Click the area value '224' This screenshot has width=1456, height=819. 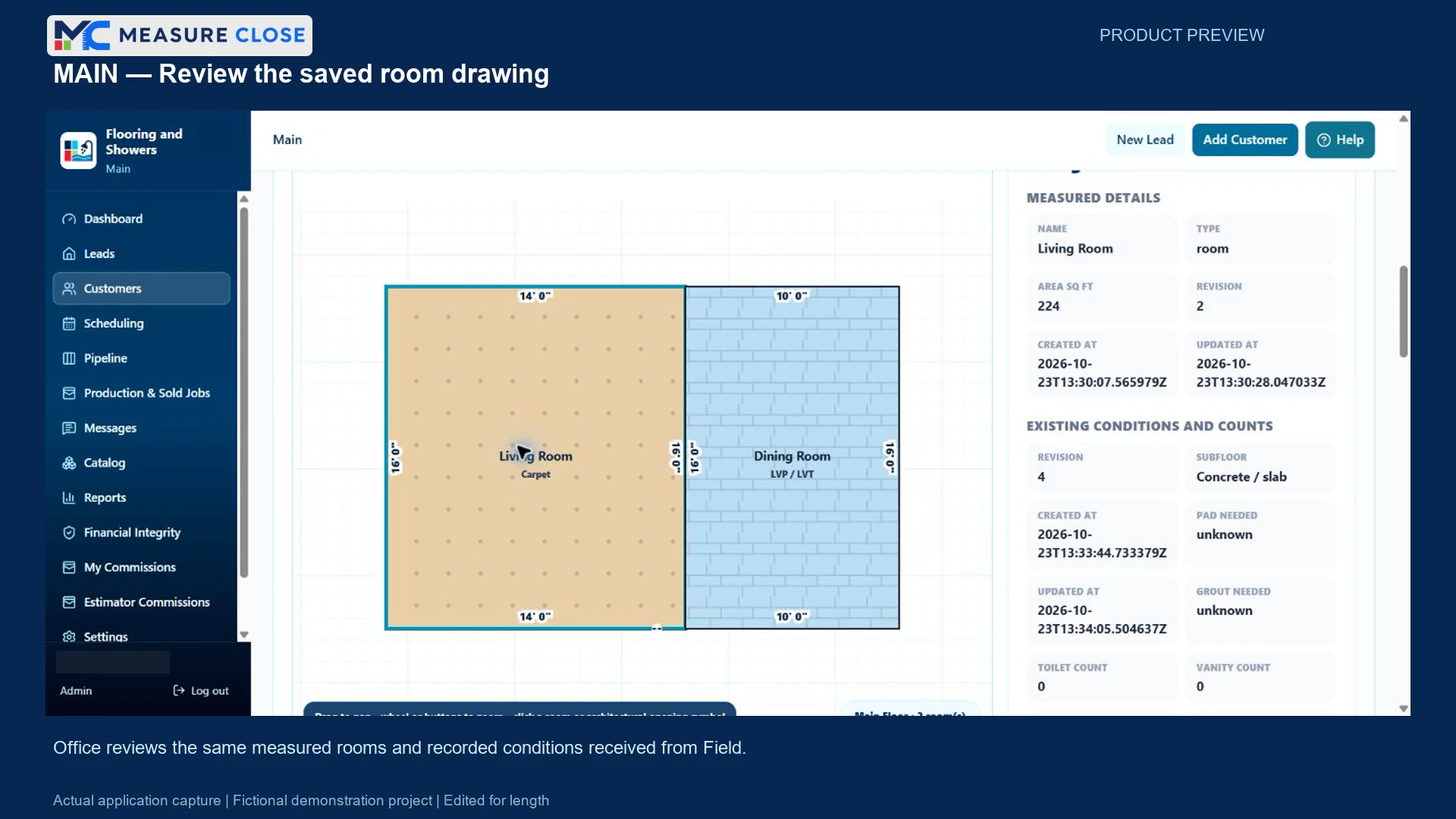(x=1049, y=306)
